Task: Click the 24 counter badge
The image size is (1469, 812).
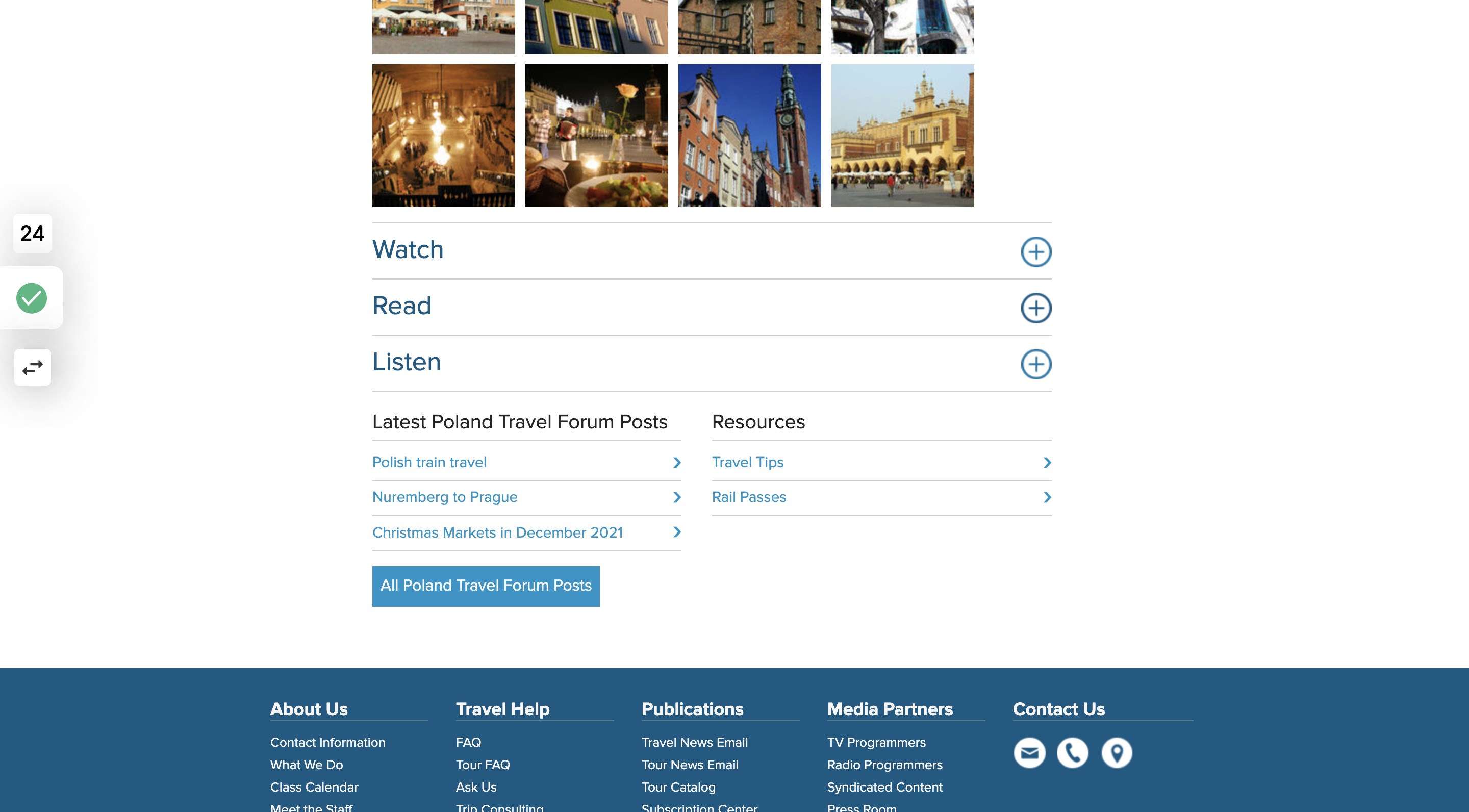Action: pos(33,233)
